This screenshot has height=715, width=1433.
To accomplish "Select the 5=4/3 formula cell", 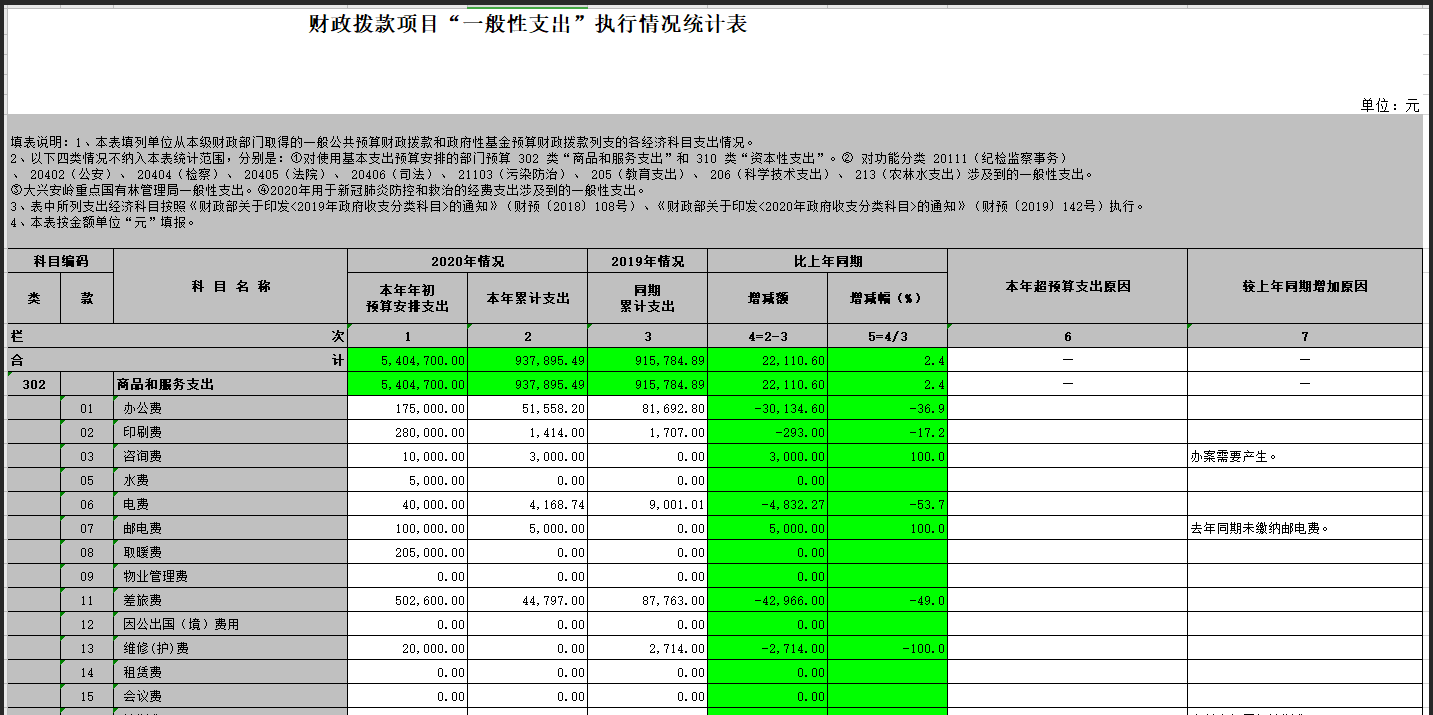I will pos(888,336).
